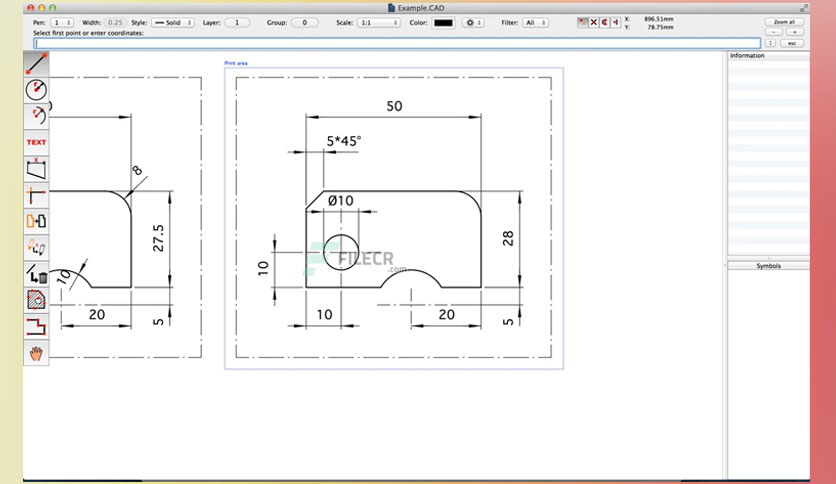Click the zoom out minus button

tap(774, 32)
